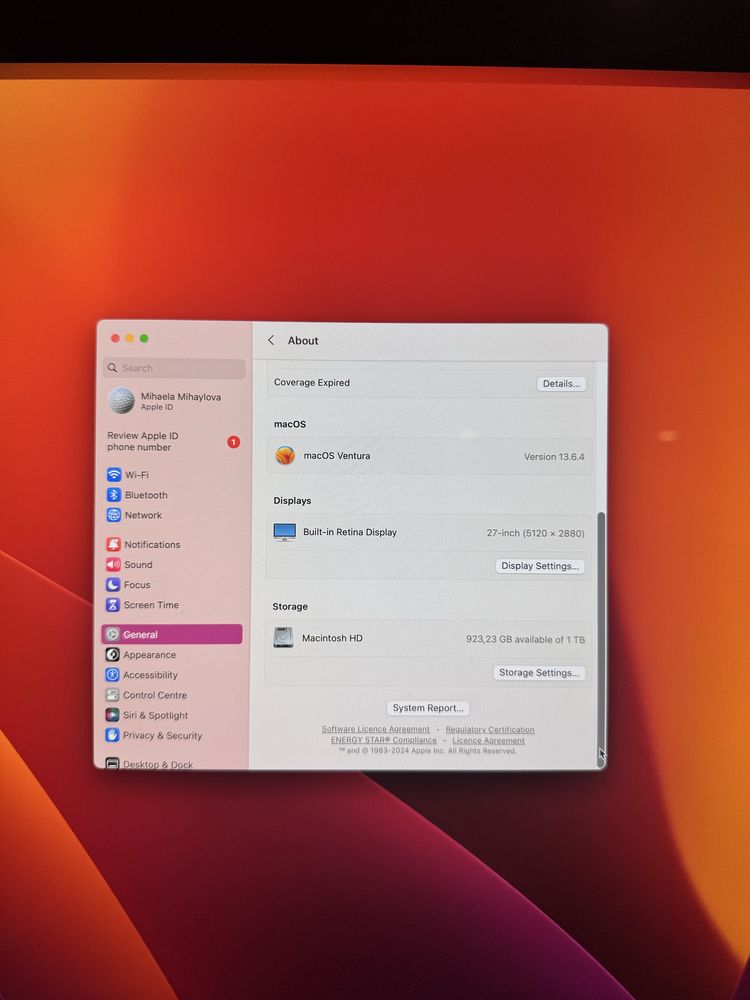Click the macOS Ventura name text

(x=337, y=455)
